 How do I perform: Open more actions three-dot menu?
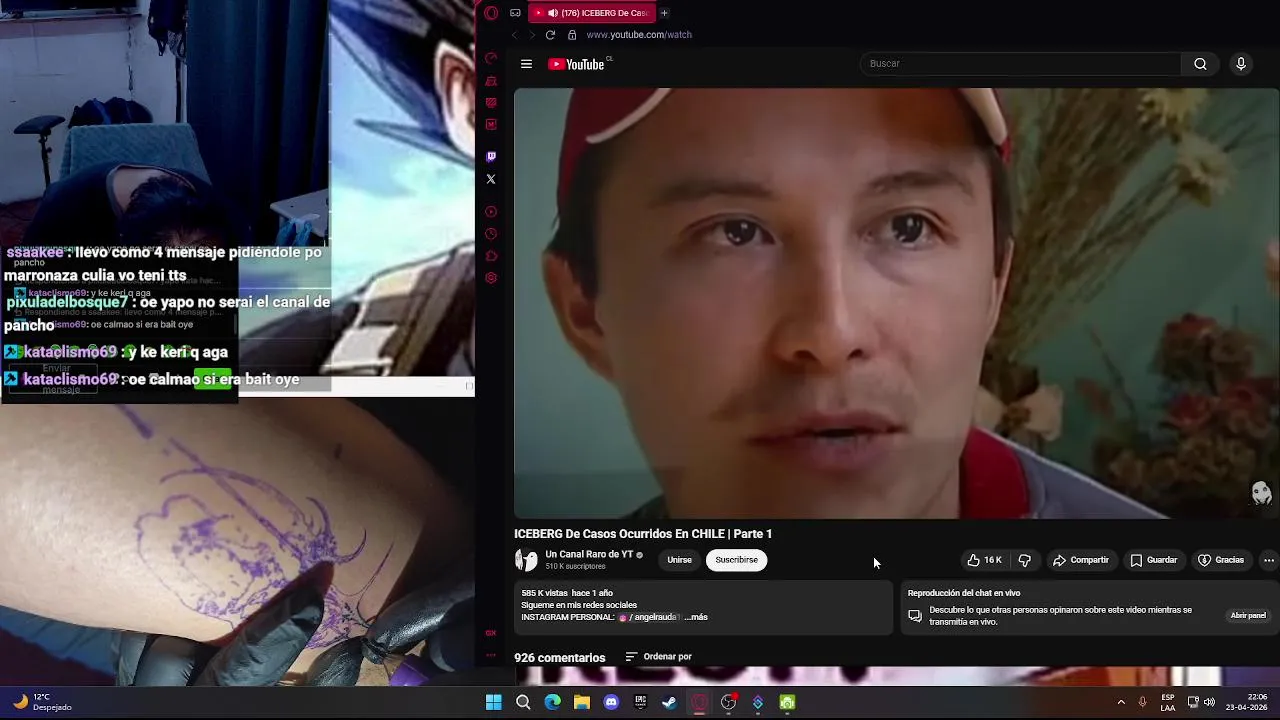[1269, 560]
